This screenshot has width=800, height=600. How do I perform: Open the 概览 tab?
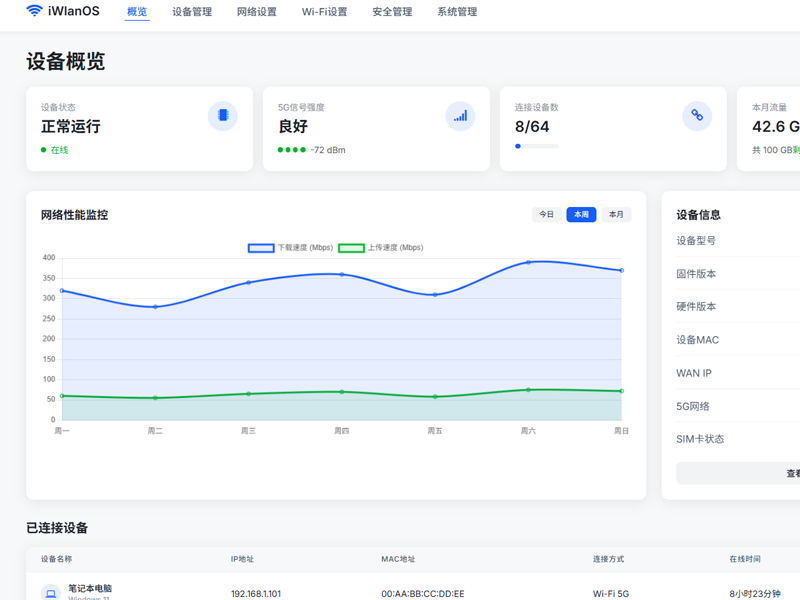(x=137, y=12)
